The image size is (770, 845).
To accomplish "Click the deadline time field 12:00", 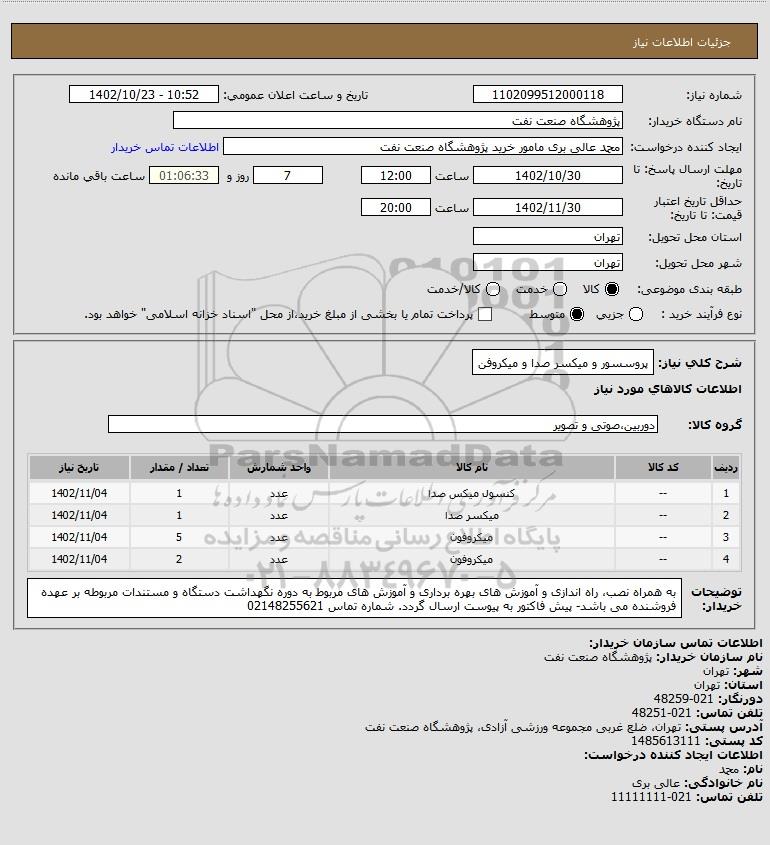I will [396, 176].
